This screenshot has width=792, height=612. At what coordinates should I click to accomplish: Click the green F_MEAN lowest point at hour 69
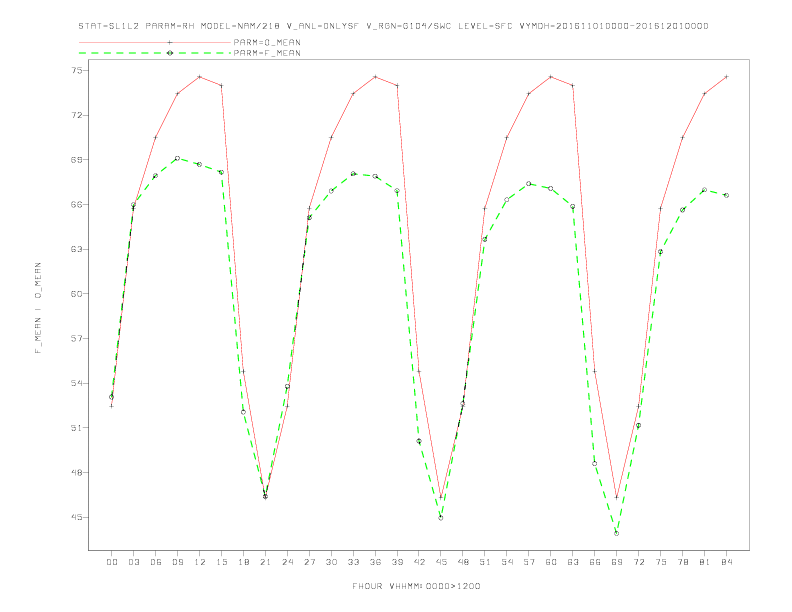pyautogui.click(x=617, y=533)
